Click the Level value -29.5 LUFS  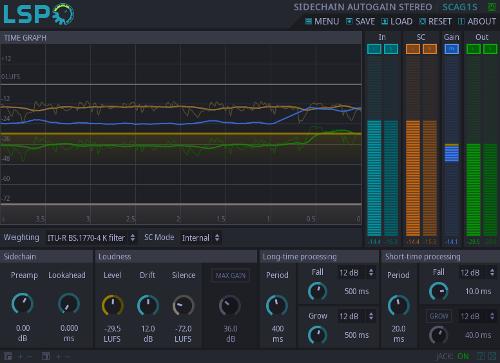pyautogui.click(x=112, y=334)
